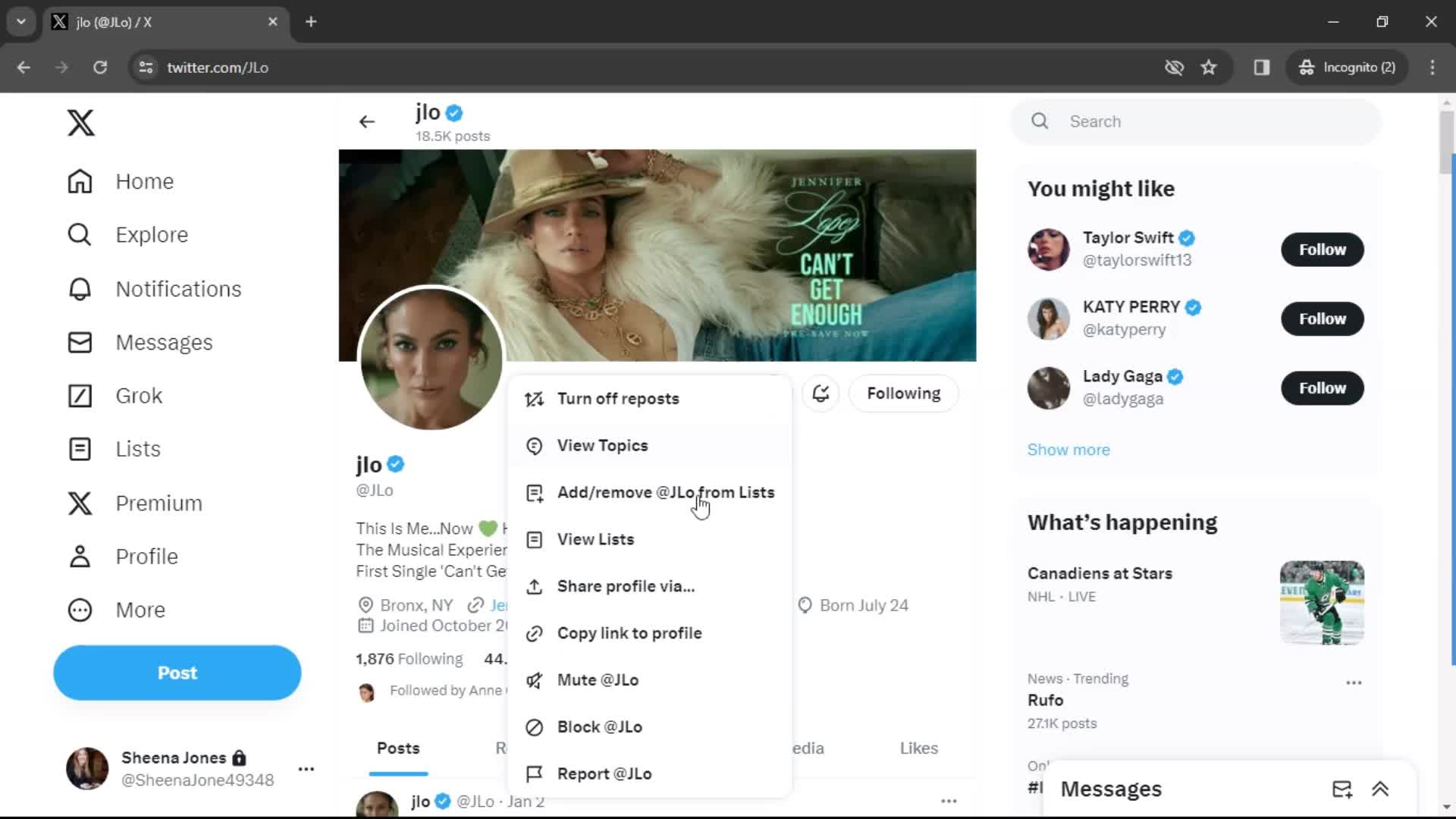This screenshot has height=819, width=1456.
Task: Open the Explore section icon
Action: point(80,234)
